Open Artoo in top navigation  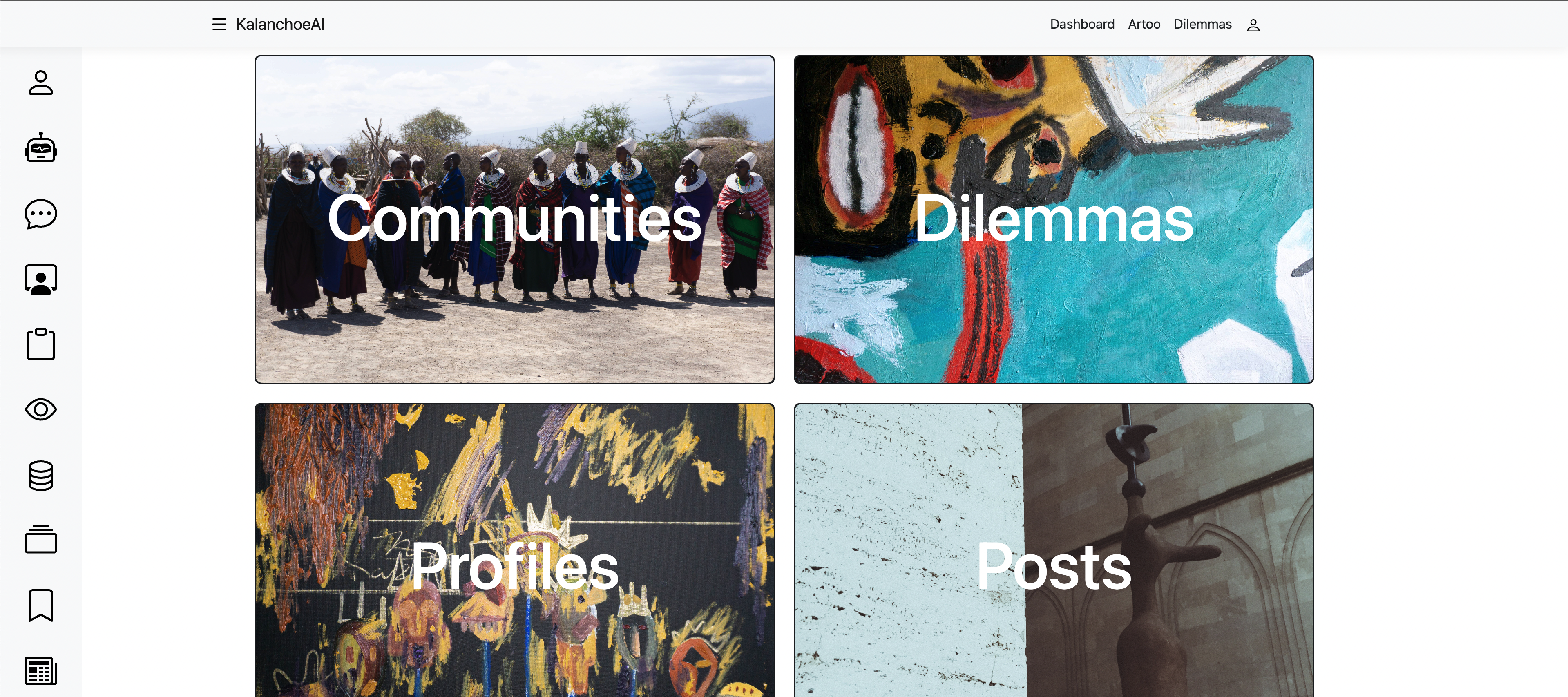[x=1144, y=25]
